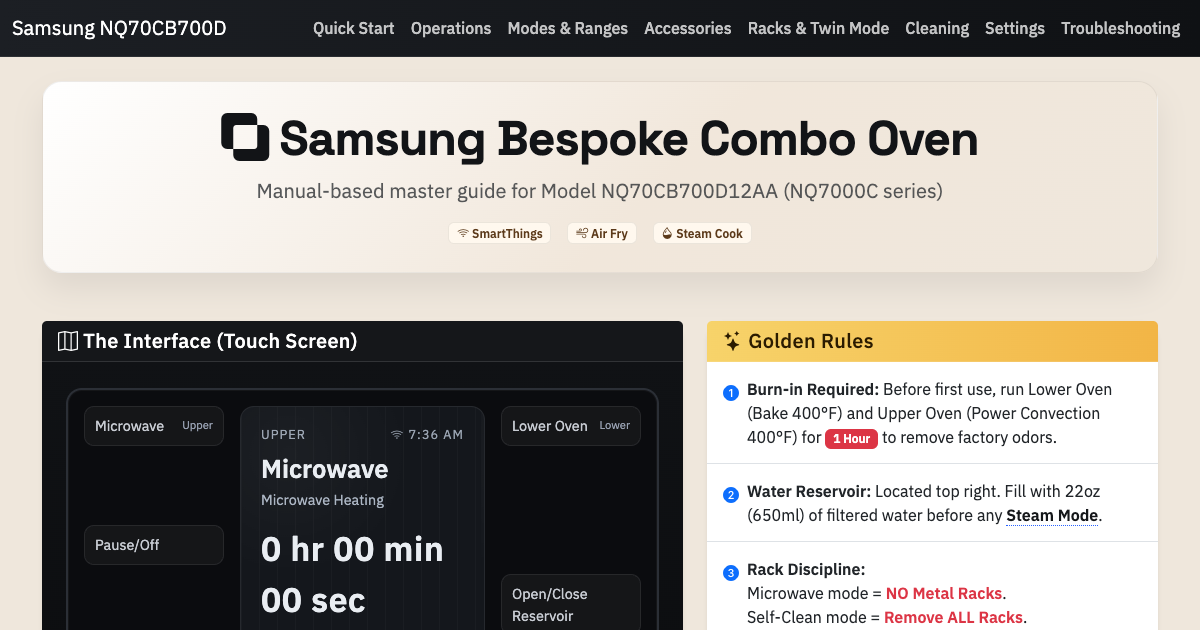The height and width of the screenshot is (630, 1200).
Task: Click the number 1 rule bullet icon
Action: (x=731, y=391)
